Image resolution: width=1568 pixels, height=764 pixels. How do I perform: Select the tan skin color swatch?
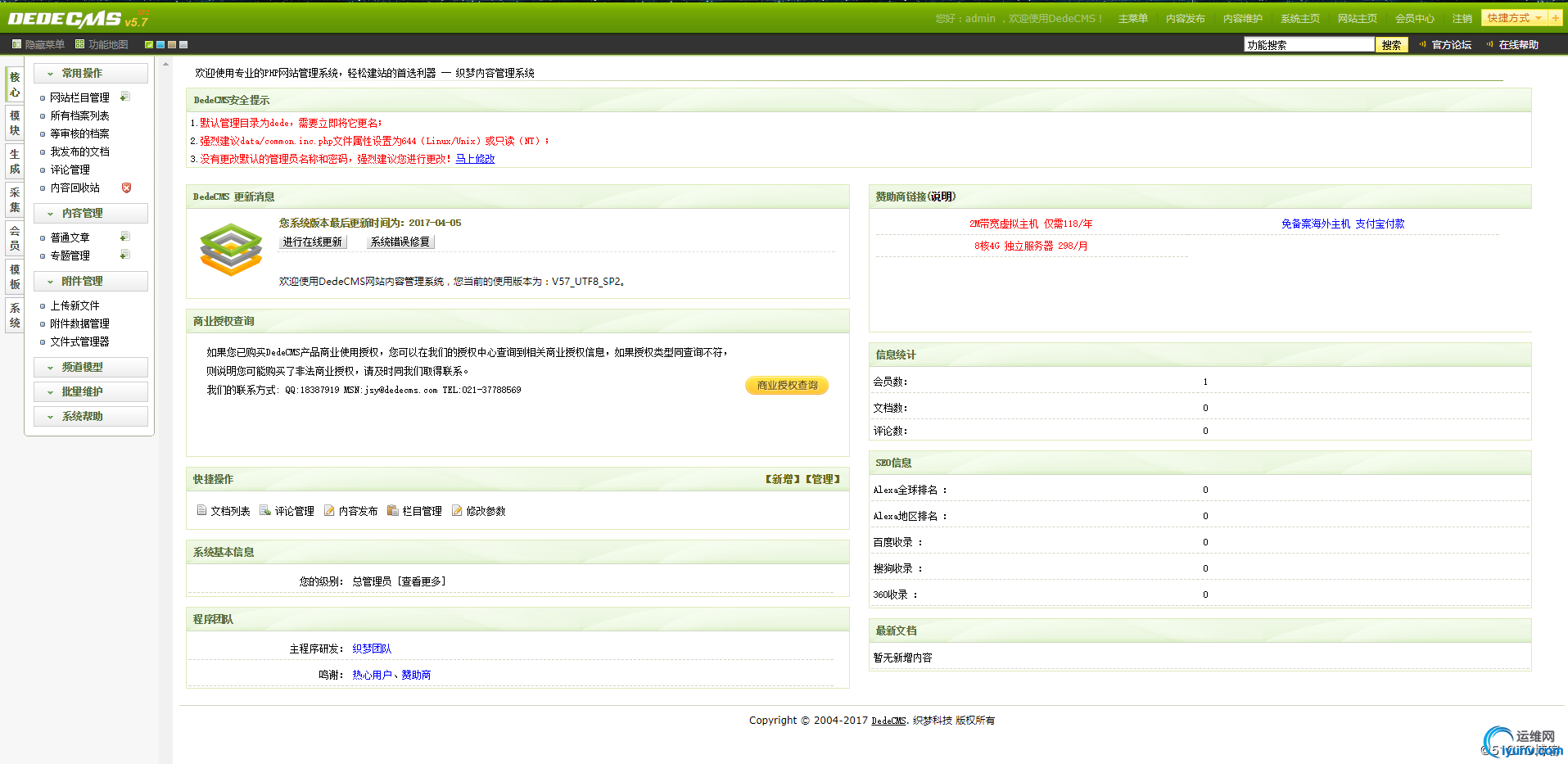coord(172,44)
